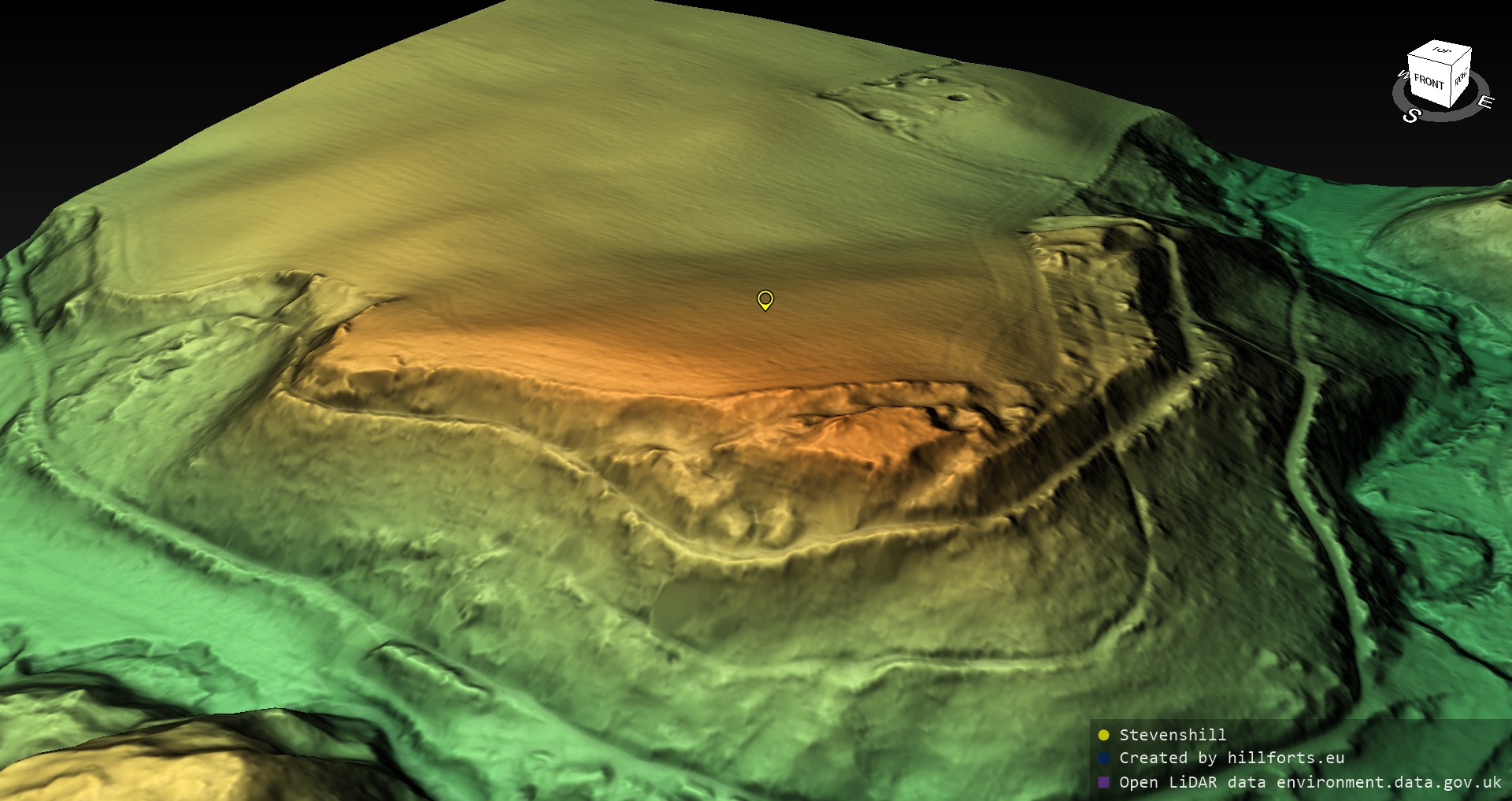Click the dark blue legend square

click(1103, 758)
